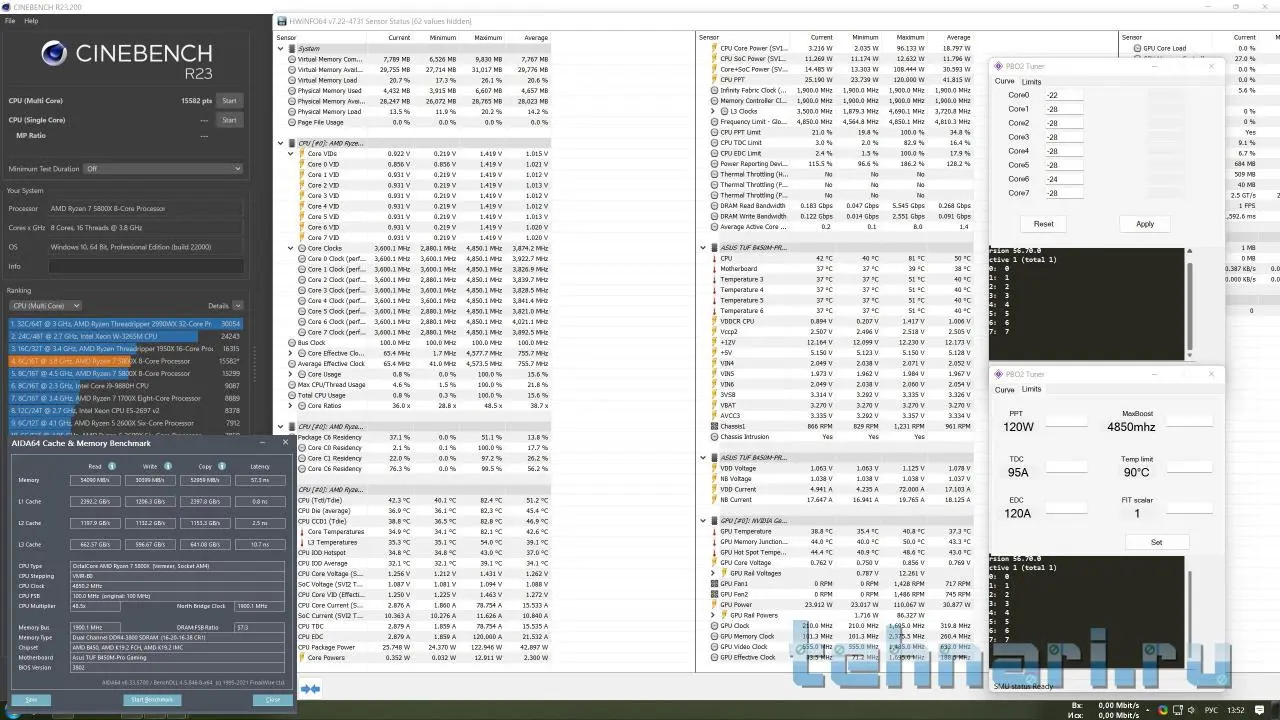The height and width of the screenshot is (720, 1280).
Task: Select the Intel Xeon W-3265M ranking row
Action: (x=125, y=336)
